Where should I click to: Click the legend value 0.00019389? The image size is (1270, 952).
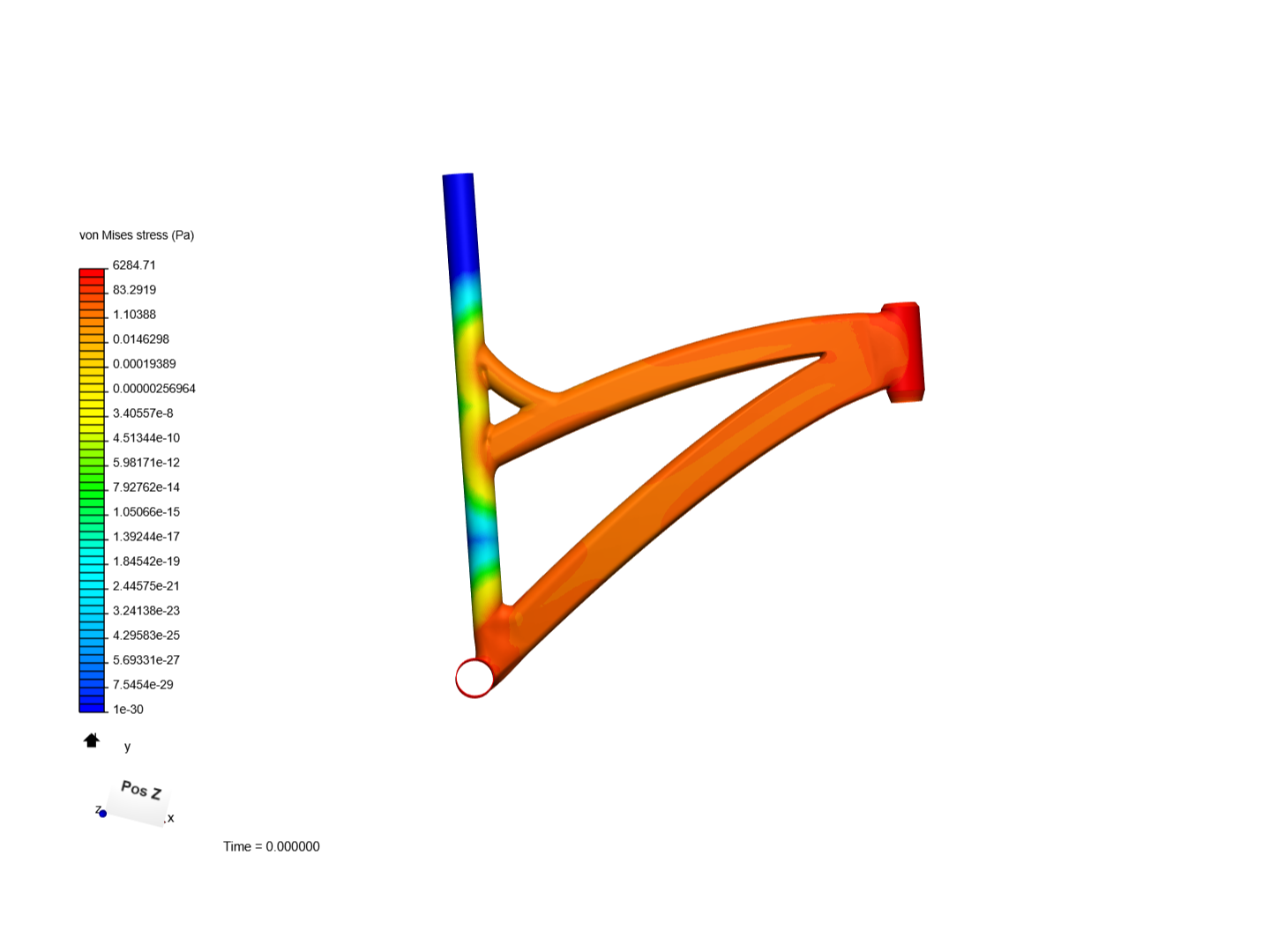pyautogui.click(x=145, y=364)
